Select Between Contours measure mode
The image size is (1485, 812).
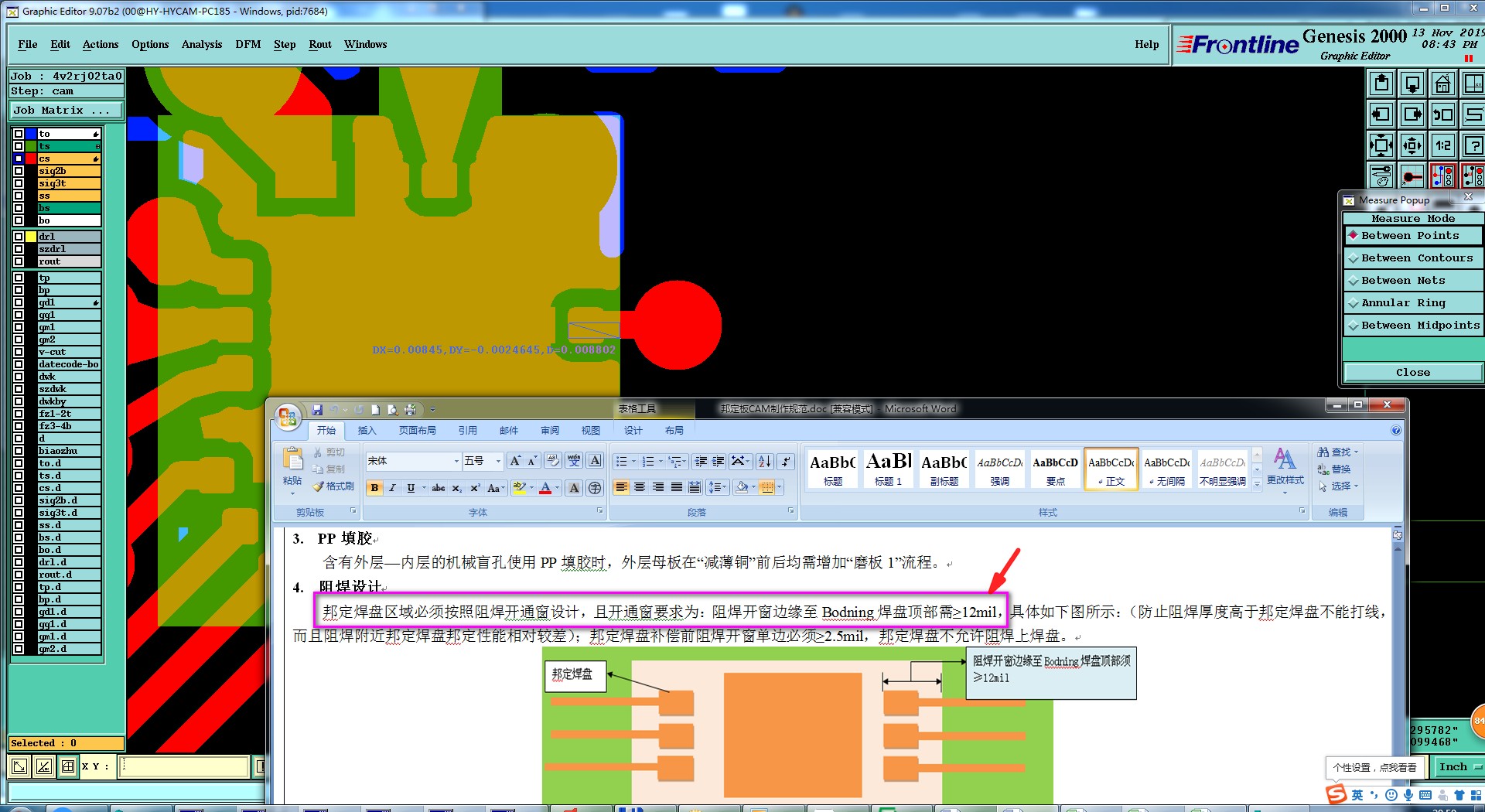click(x=1413, y=258)
